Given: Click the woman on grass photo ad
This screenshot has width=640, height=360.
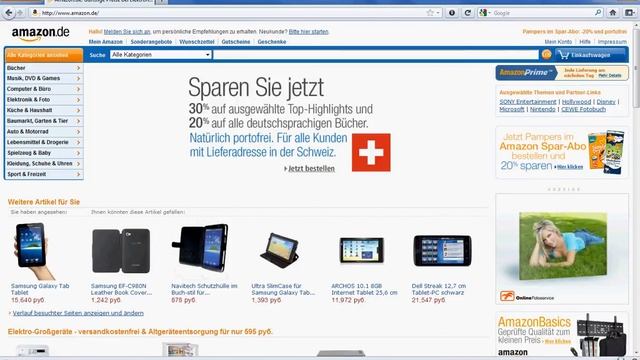Looking at the screenshot, I should (563, 246).
